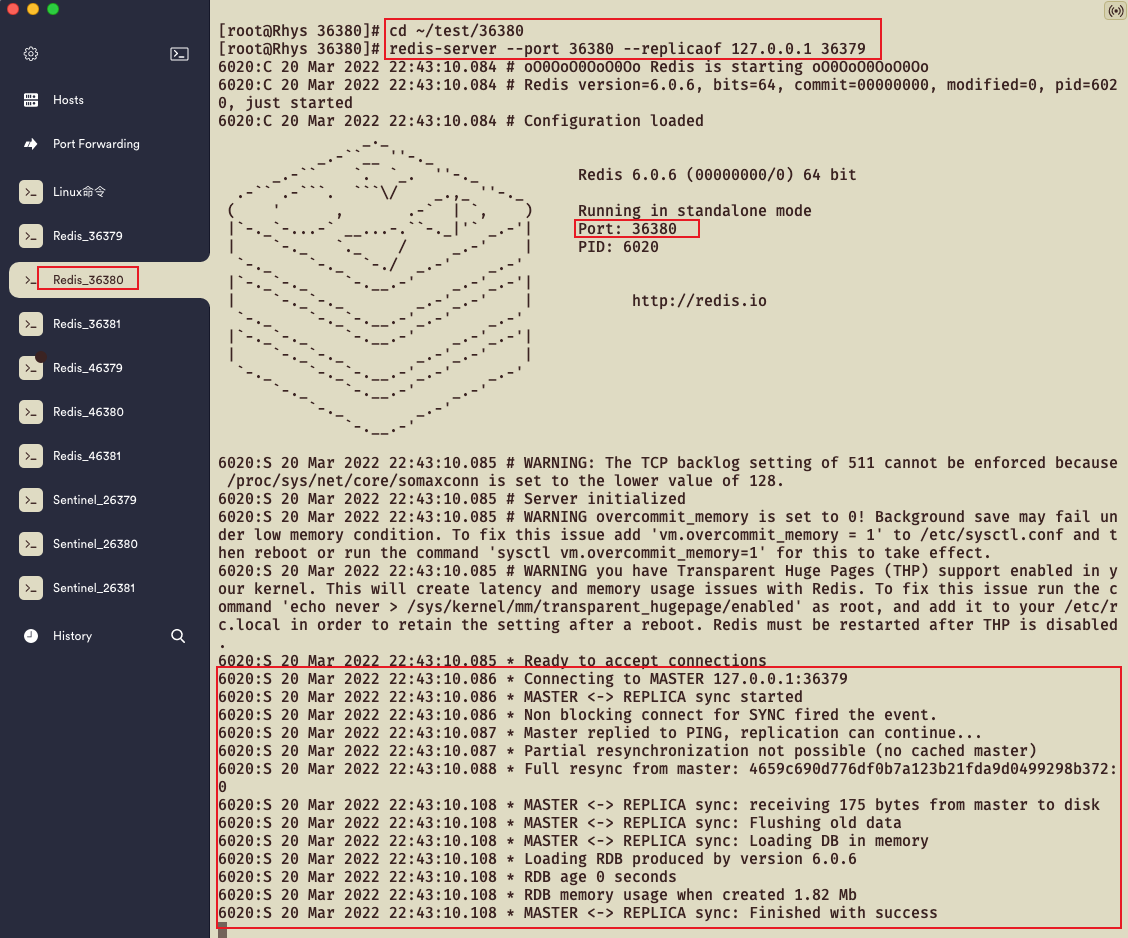Select the terminal icon beside Redis_36381

coord(31,324)
